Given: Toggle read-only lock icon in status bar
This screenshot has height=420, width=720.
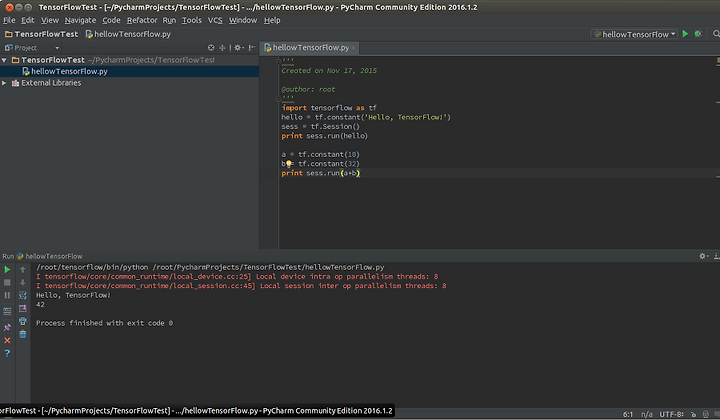Looking at the screenshot, I should pyautogui.click(x=693, y=414).
